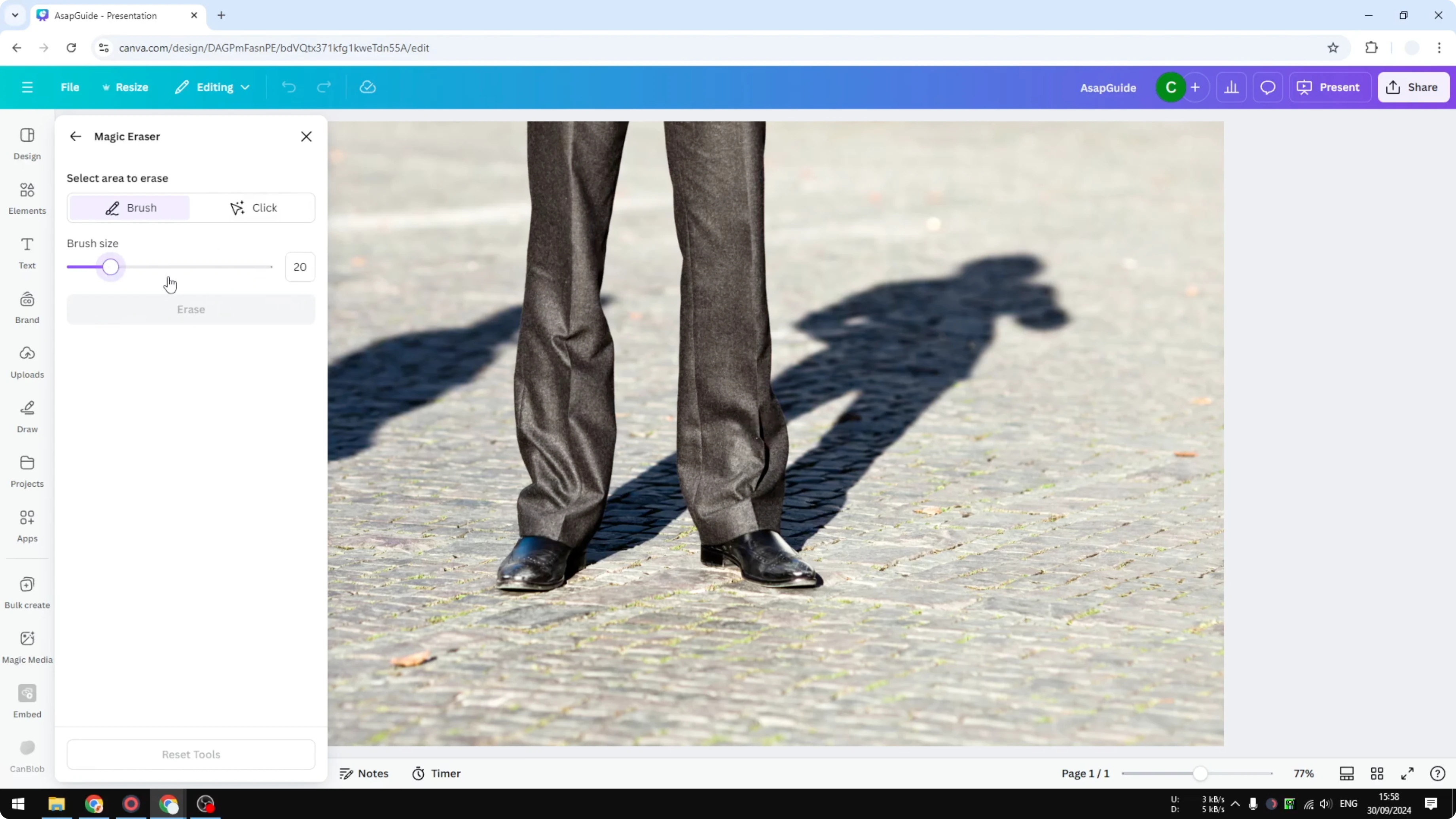Go back from Magic Eraser panel
This screenshot has height=819, width=1456.
pos(76,136)
